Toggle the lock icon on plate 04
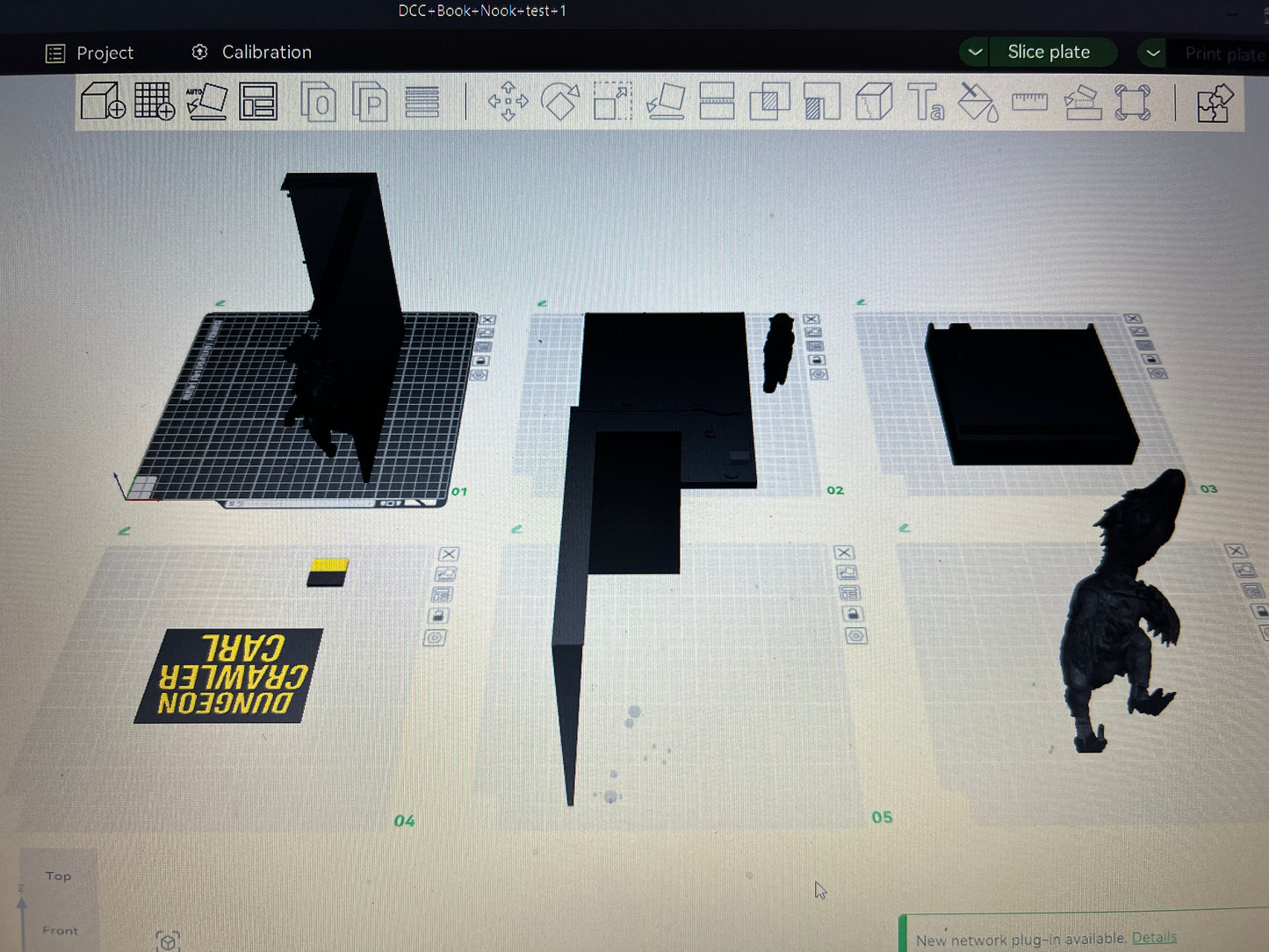The height and width of the screenshot is (952, 1269). (439, 617)
